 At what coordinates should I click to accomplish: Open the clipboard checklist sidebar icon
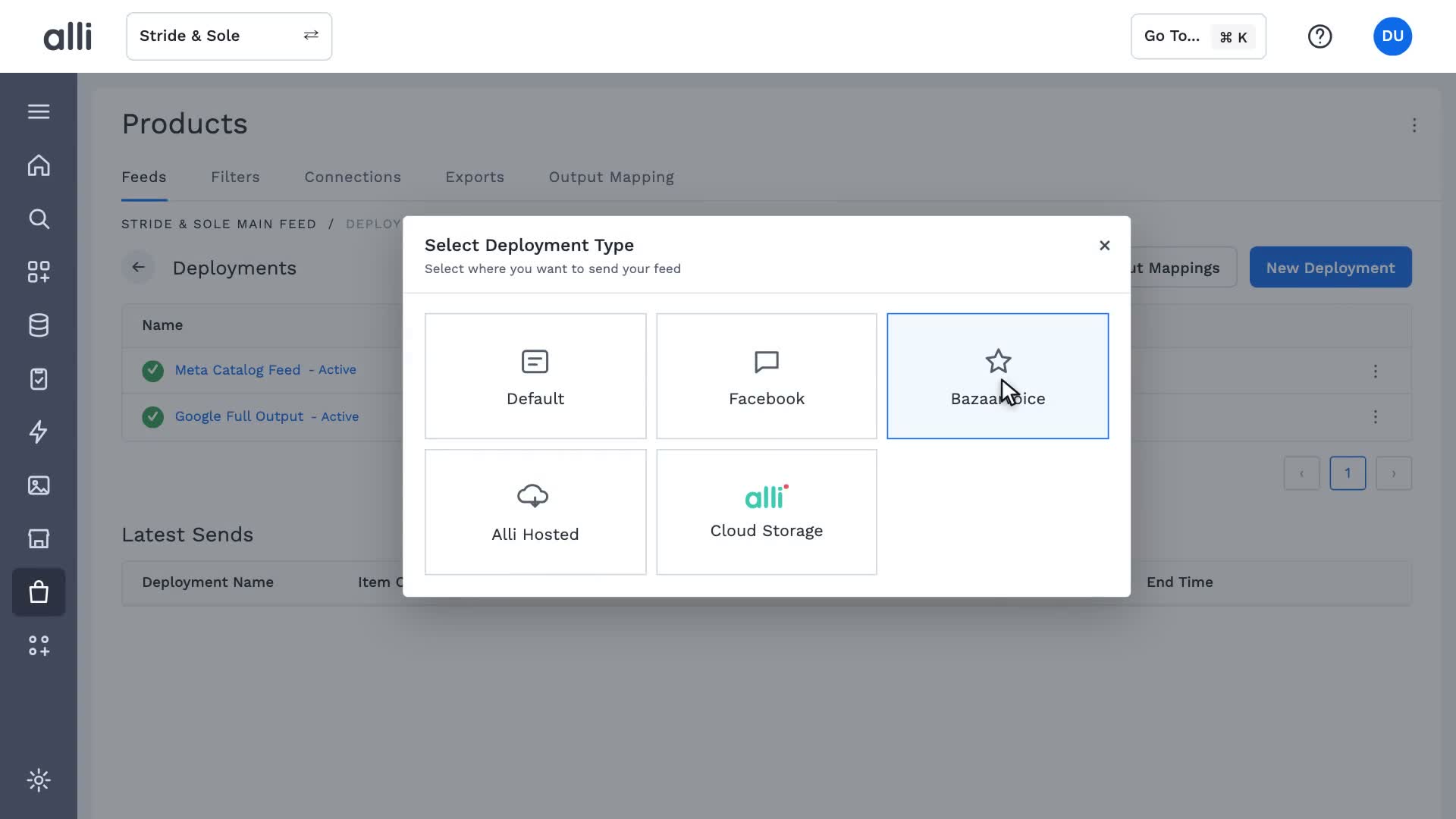pyautogui.click(x=39, y=378)
